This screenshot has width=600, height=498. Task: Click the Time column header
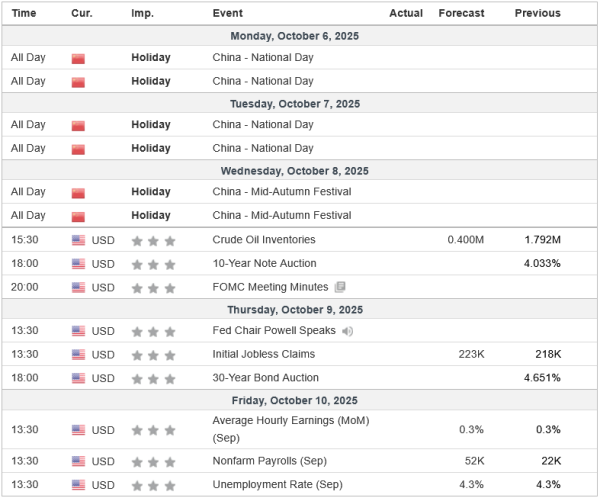(24, 13)
